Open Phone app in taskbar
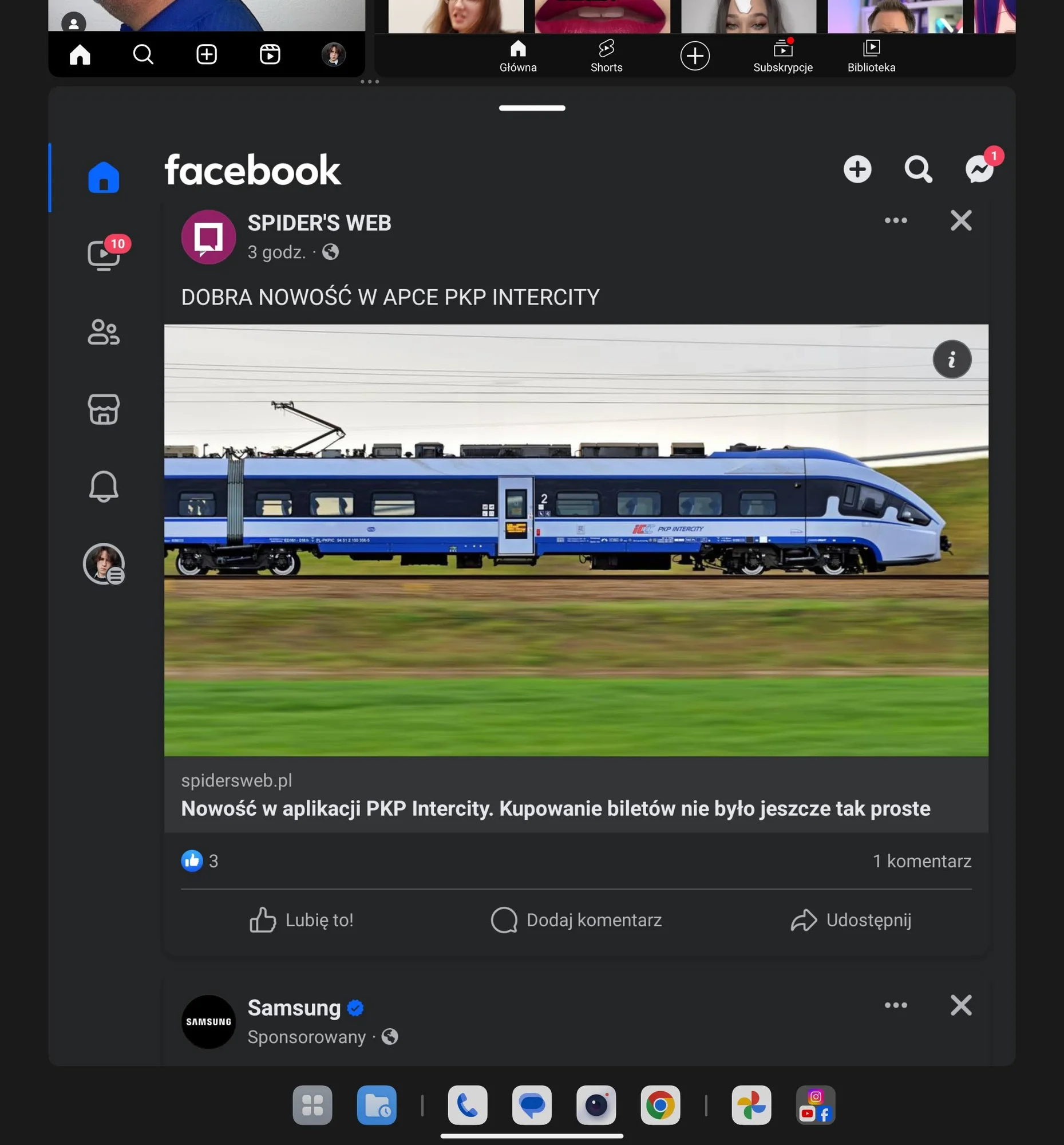 [x=468, y=1105]
